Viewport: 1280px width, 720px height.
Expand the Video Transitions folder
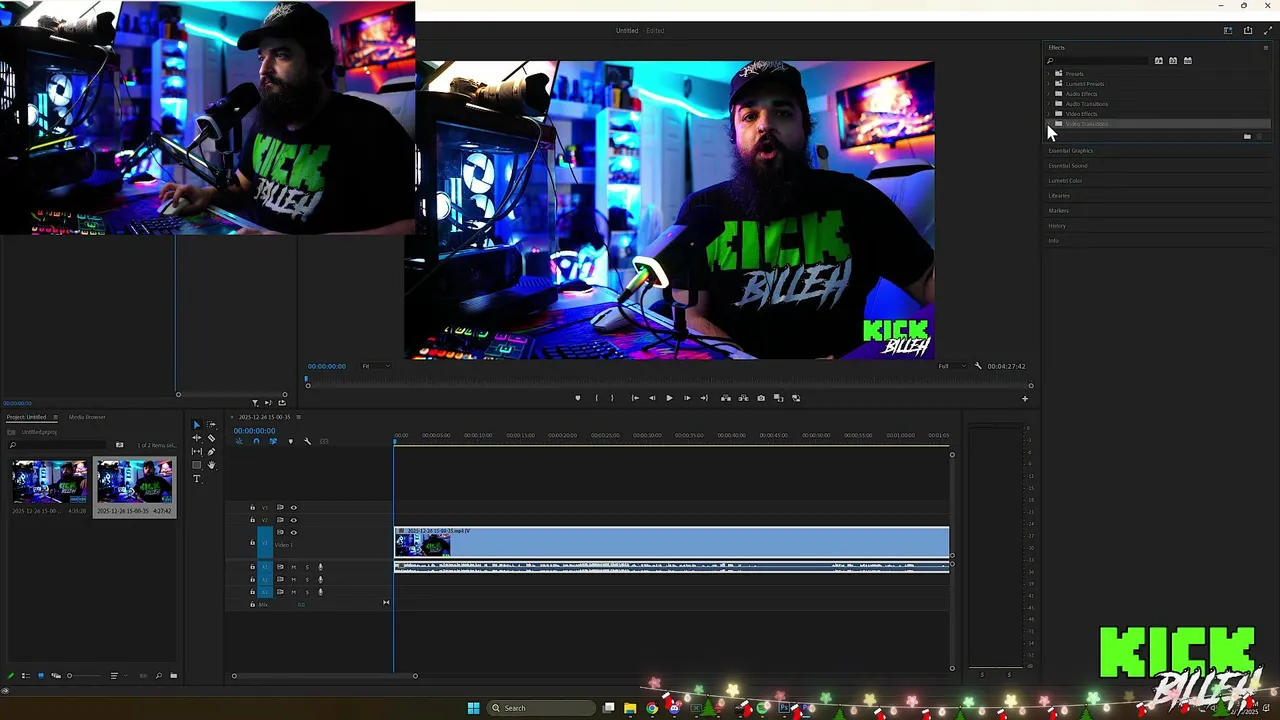click(1048, 123)
